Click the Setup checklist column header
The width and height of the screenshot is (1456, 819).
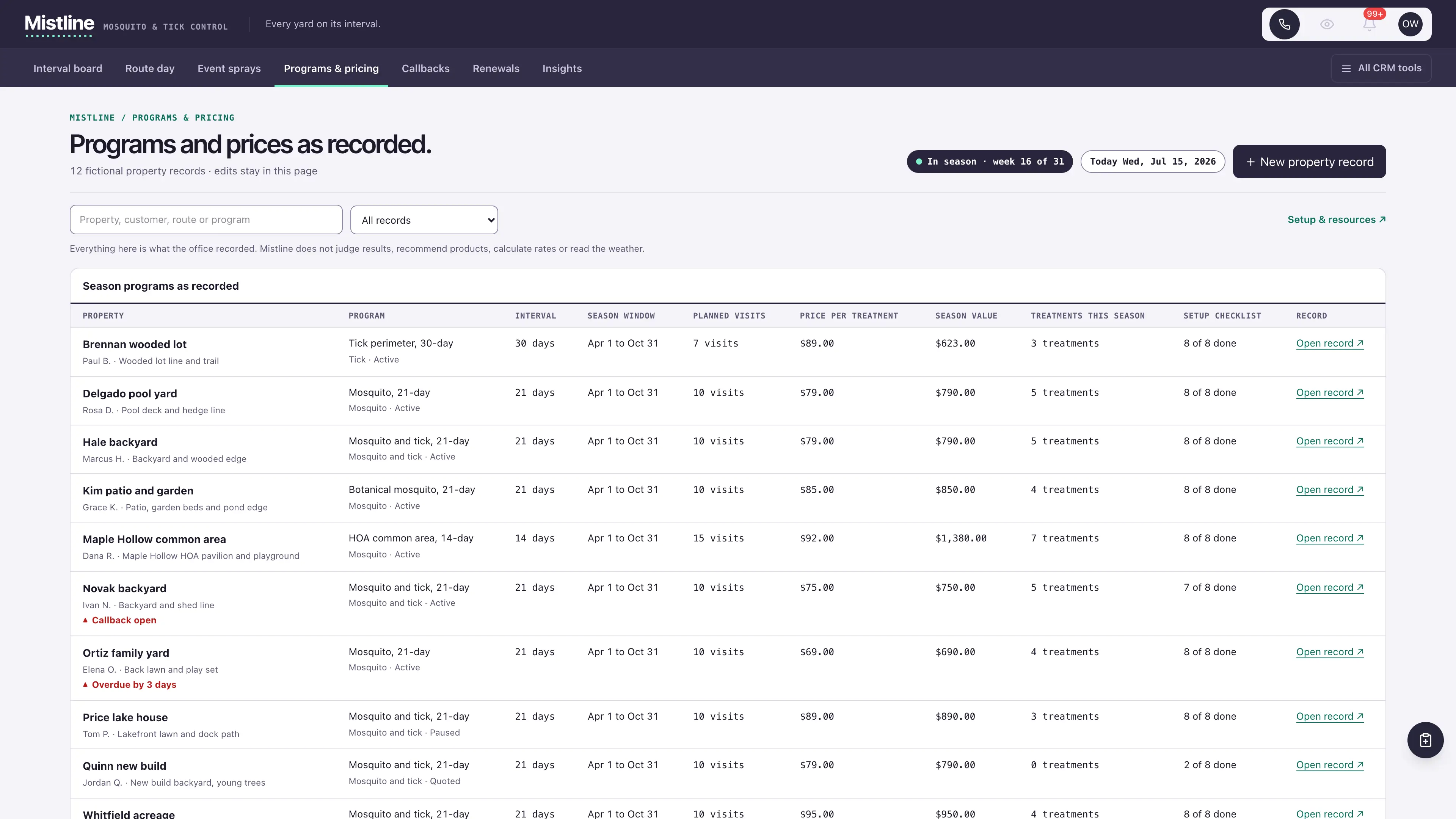click(1222, 316)
